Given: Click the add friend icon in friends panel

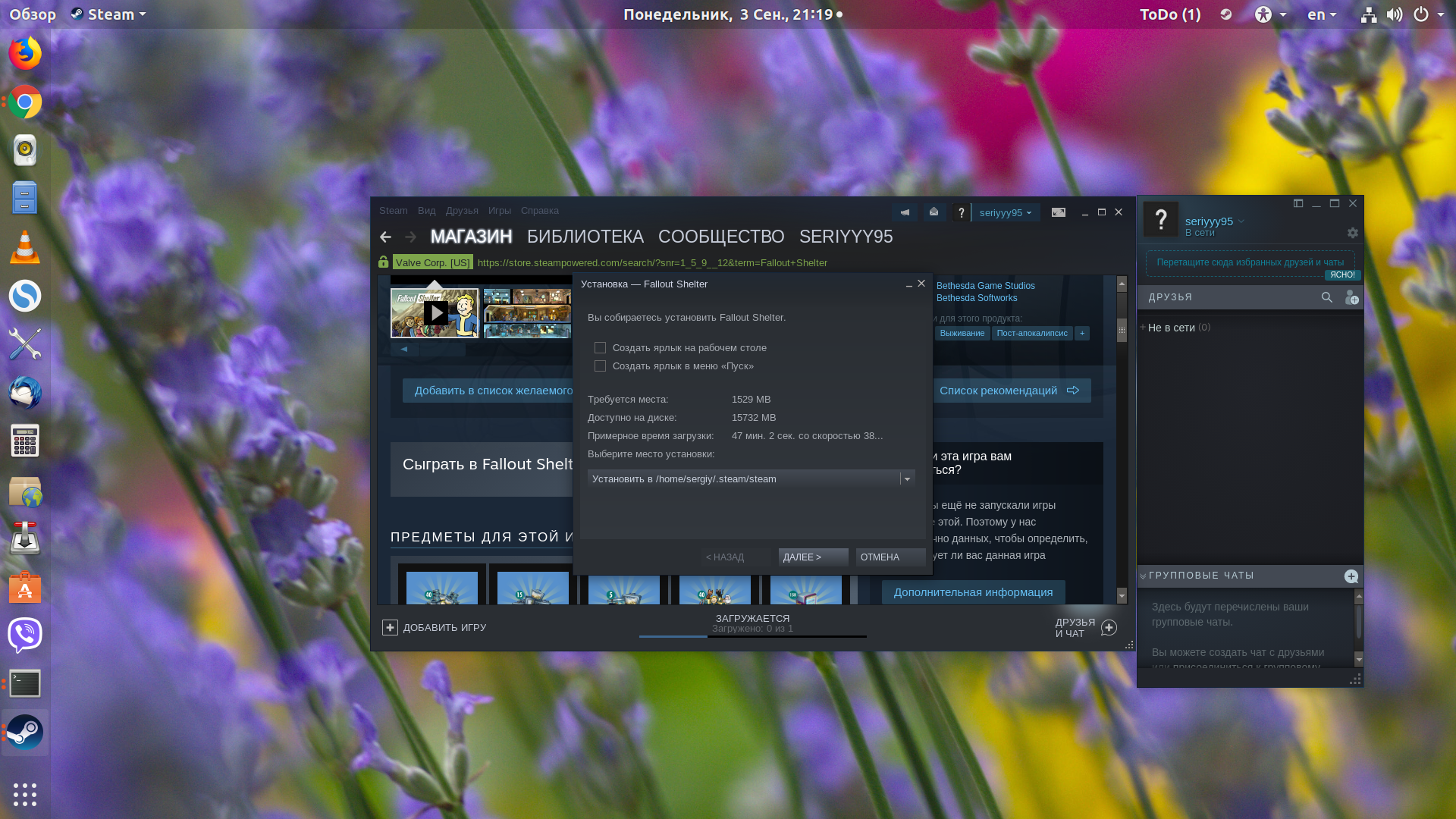Looking at the screenshot, I should click(x=1351, y=297).
